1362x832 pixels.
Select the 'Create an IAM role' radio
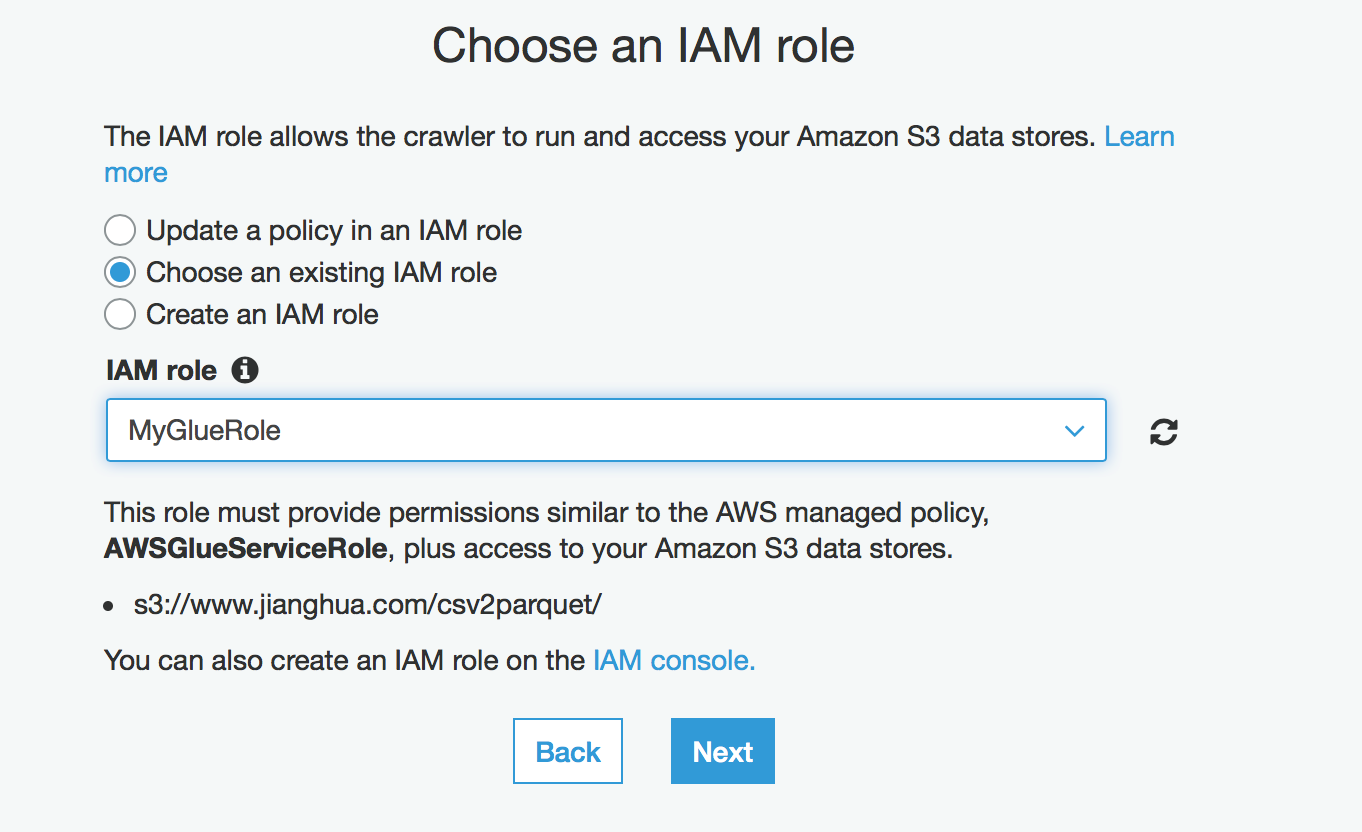[x=120, y=315]
